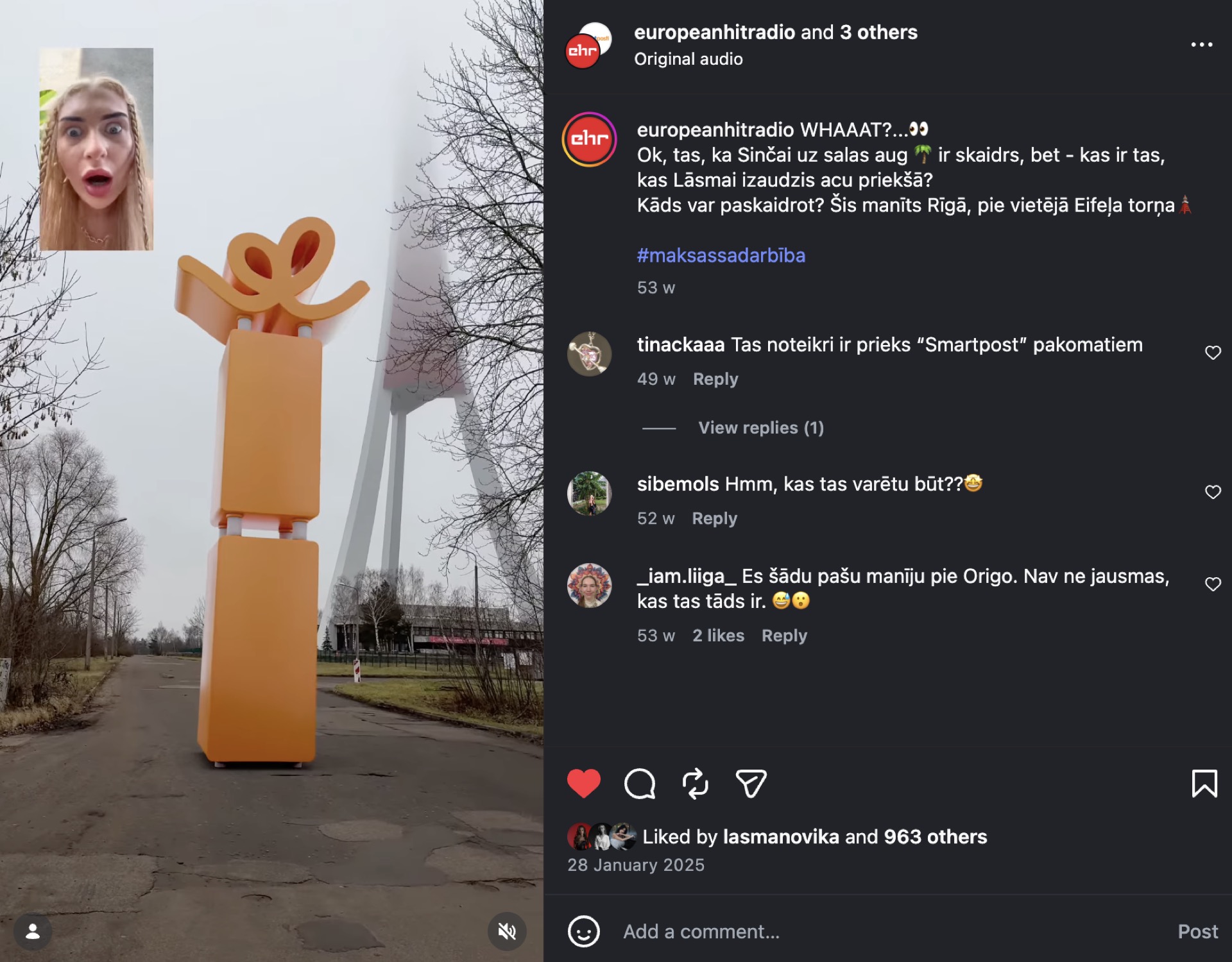Like sibemols' comment
1232x962 pixels.
(1213, 492)
